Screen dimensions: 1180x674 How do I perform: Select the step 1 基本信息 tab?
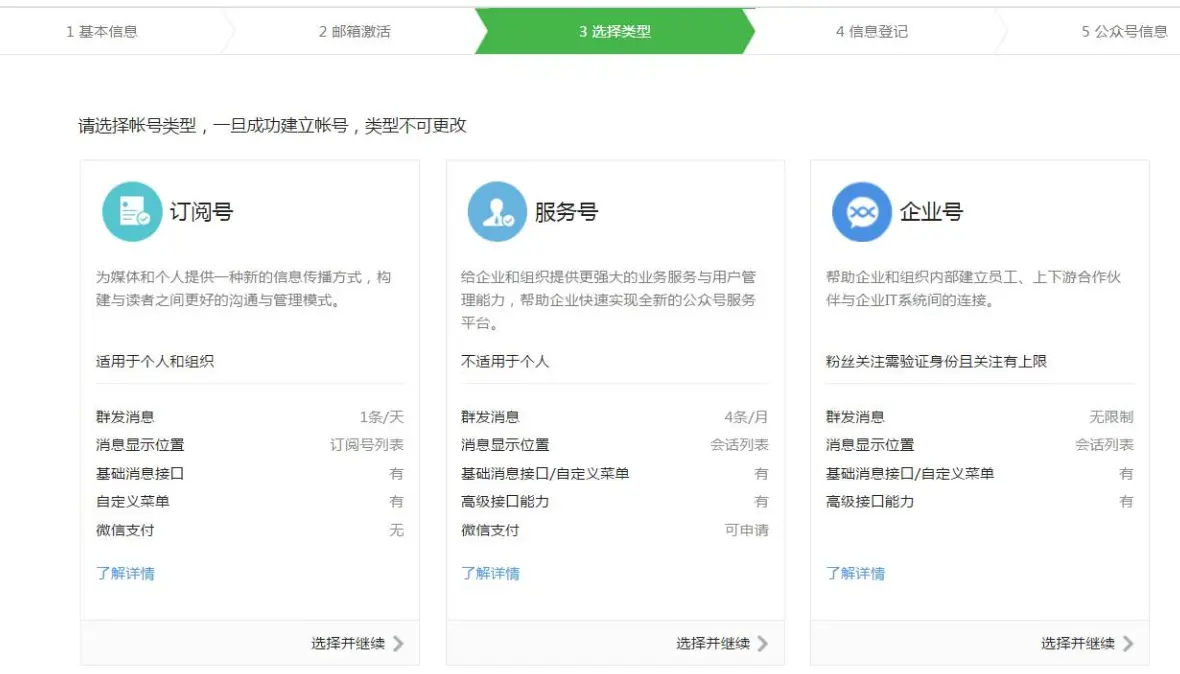coord(104,31)
